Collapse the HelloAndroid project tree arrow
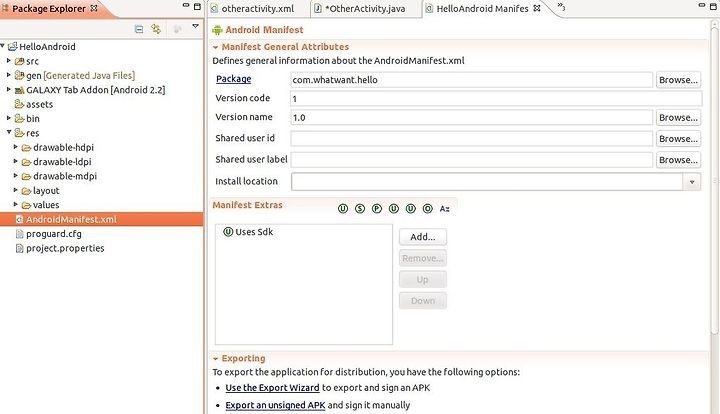The height and width of the screenshot is (414, 720). coord(3,45)
